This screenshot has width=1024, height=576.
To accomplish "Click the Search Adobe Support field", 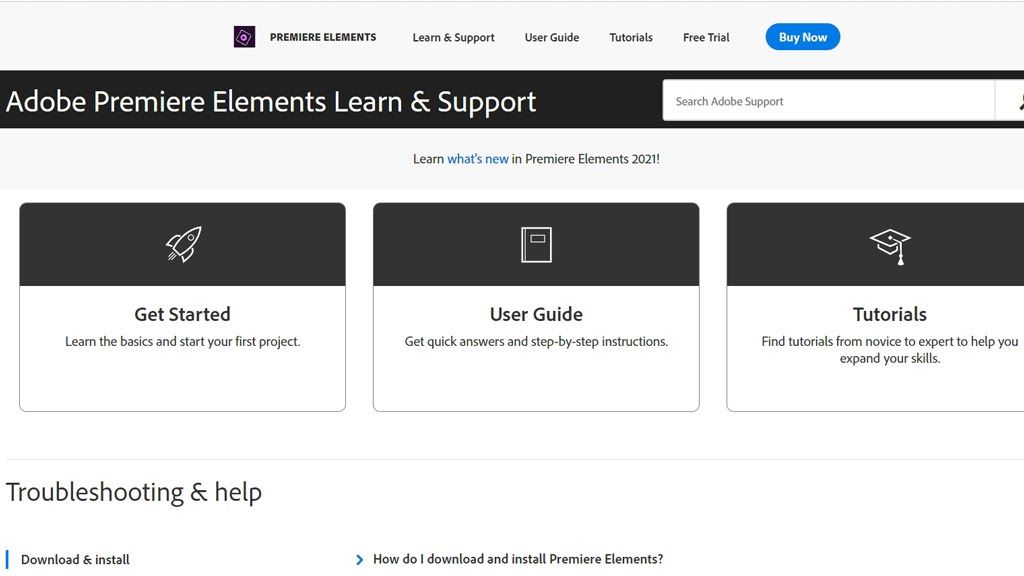I will (828, 101).
